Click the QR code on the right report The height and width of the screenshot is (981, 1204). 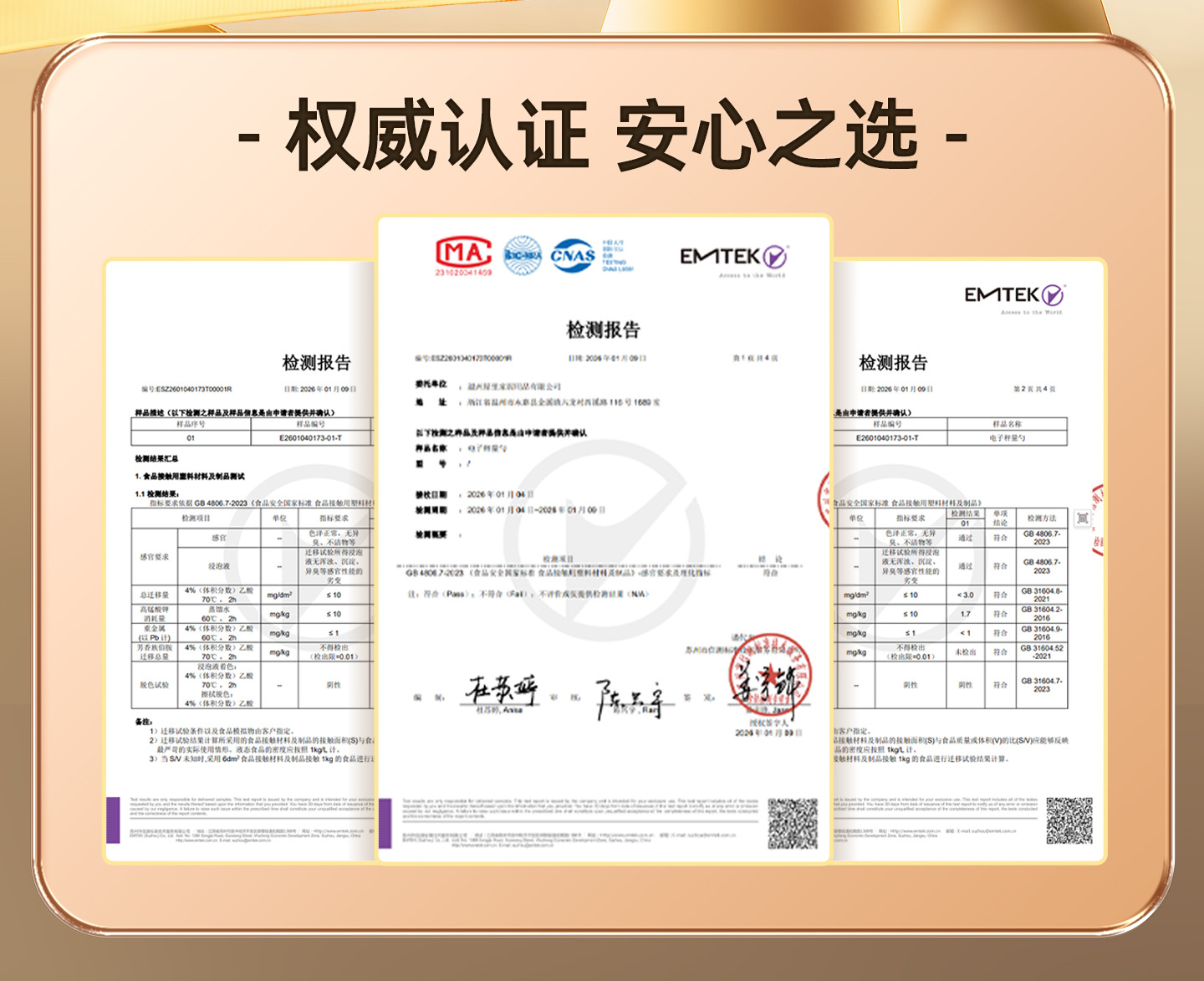[x=1069, y=820]
